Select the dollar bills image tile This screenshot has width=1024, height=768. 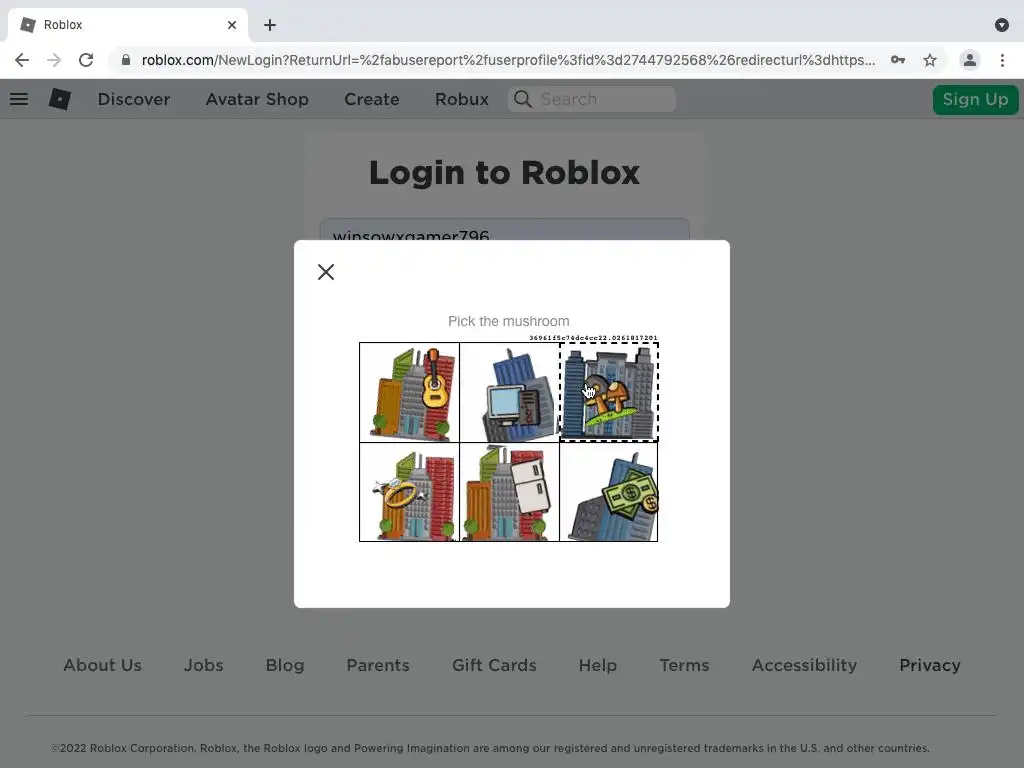click(609, 492)
